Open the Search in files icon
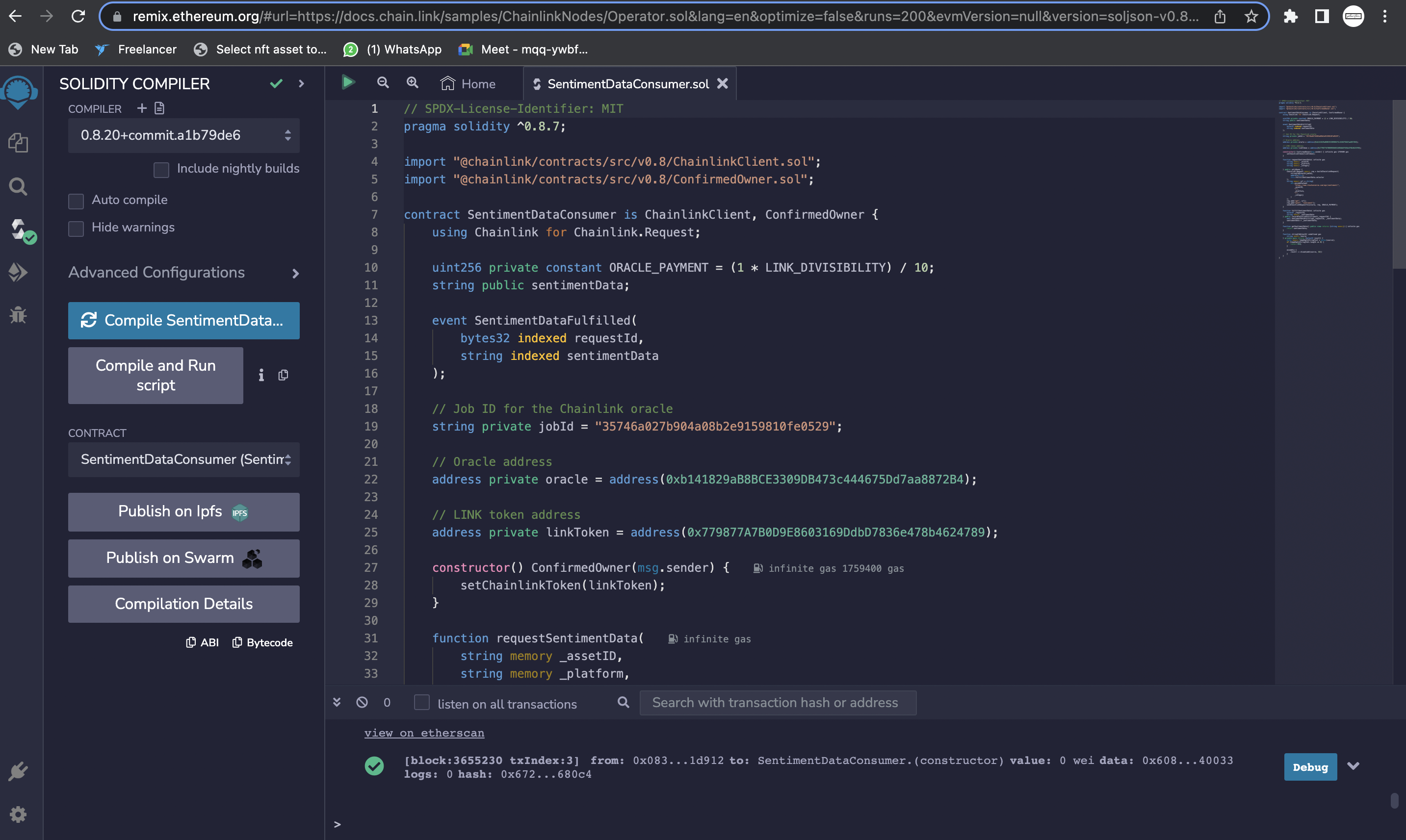Image resolution: width=1406 pixels, height=840 pixels. coord(18,186)
